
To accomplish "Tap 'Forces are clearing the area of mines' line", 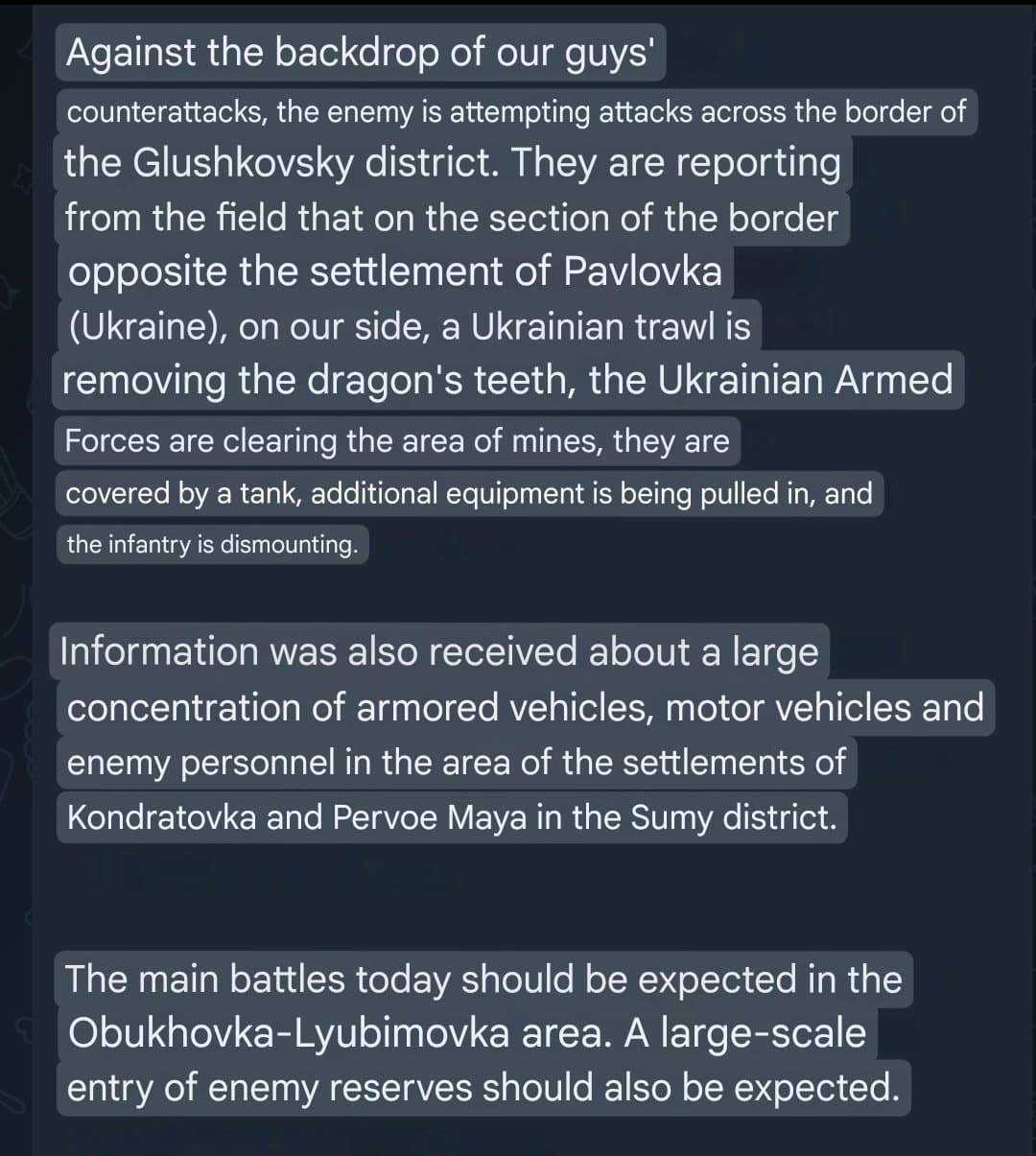I will (x=398, y=441).
